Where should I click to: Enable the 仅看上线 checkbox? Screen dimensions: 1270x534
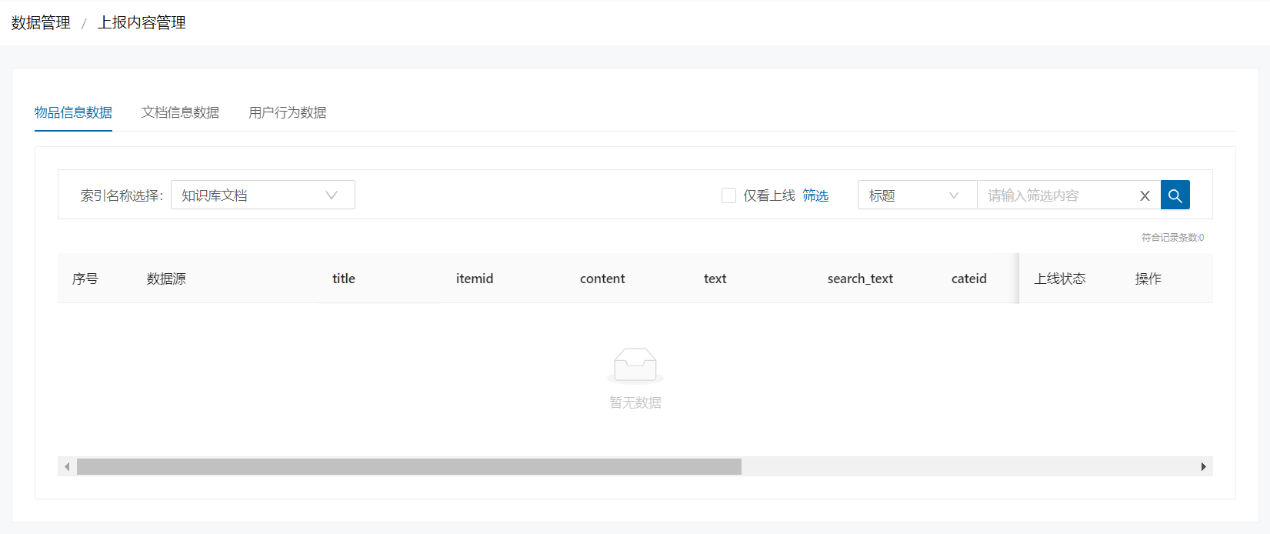728,196
